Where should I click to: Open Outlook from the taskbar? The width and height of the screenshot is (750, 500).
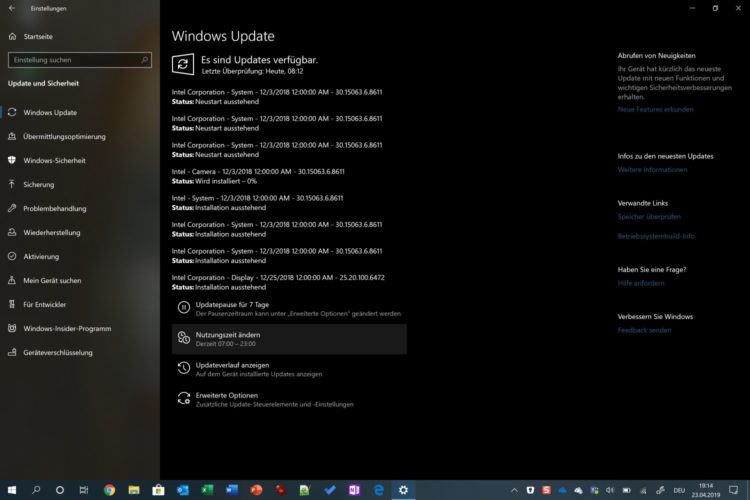click(183, 490)
